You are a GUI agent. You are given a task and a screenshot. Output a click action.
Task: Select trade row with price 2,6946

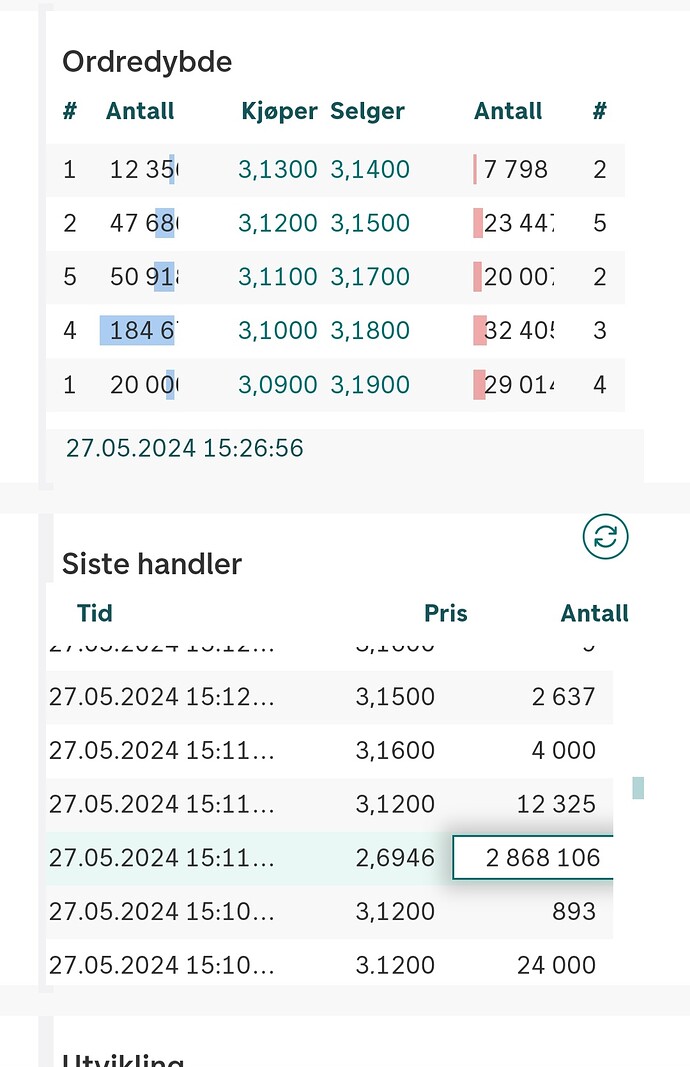(330, 857)
